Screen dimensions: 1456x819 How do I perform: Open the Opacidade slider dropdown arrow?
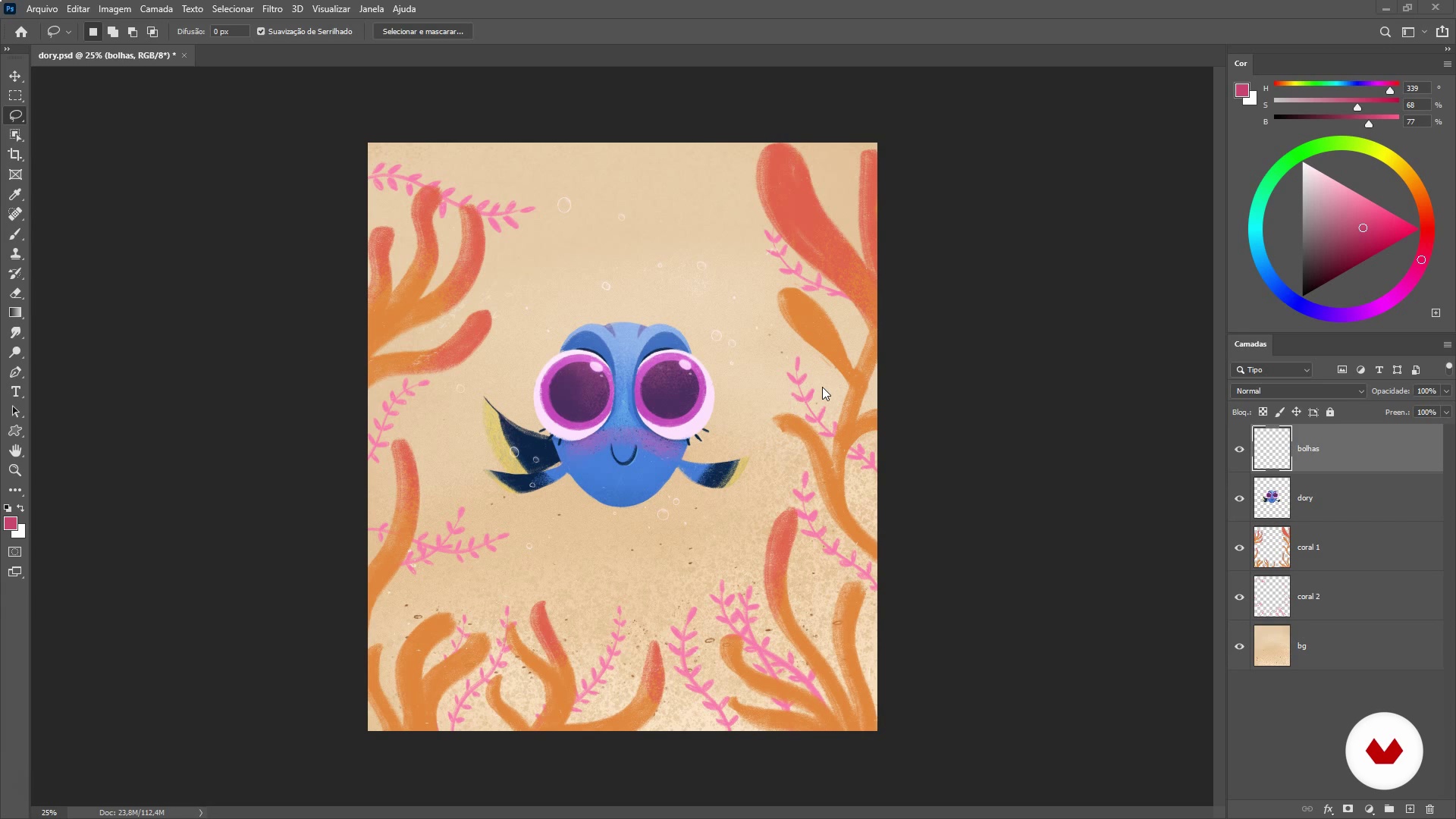pyautogui.click(x=1446, y=391)
